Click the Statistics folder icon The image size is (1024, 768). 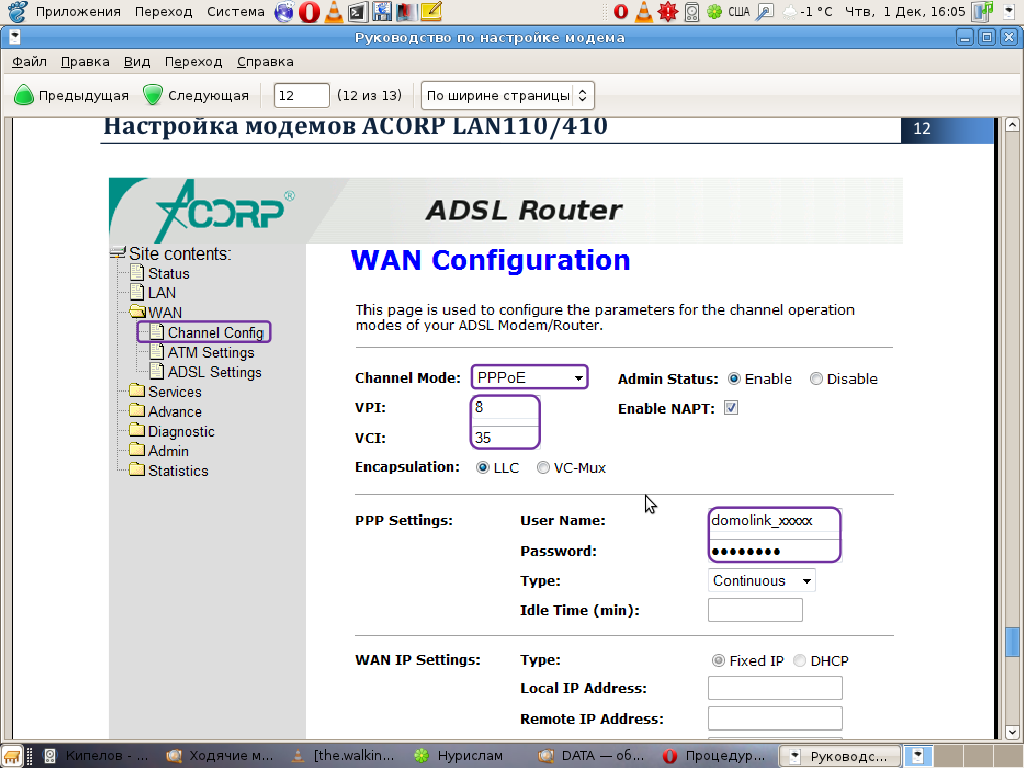coord(137,469)
